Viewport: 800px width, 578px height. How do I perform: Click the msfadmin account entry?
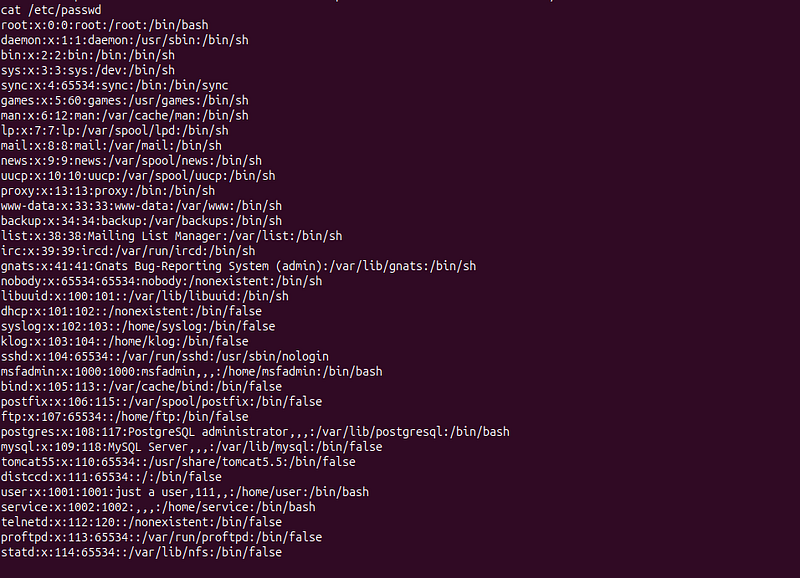click(x=191, y=371)
